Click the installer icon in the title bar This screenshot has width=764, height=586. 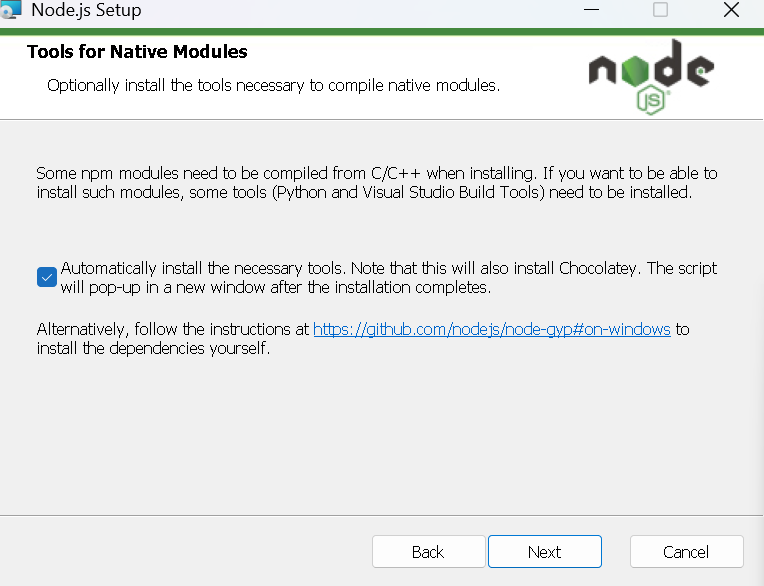(11, 11)
